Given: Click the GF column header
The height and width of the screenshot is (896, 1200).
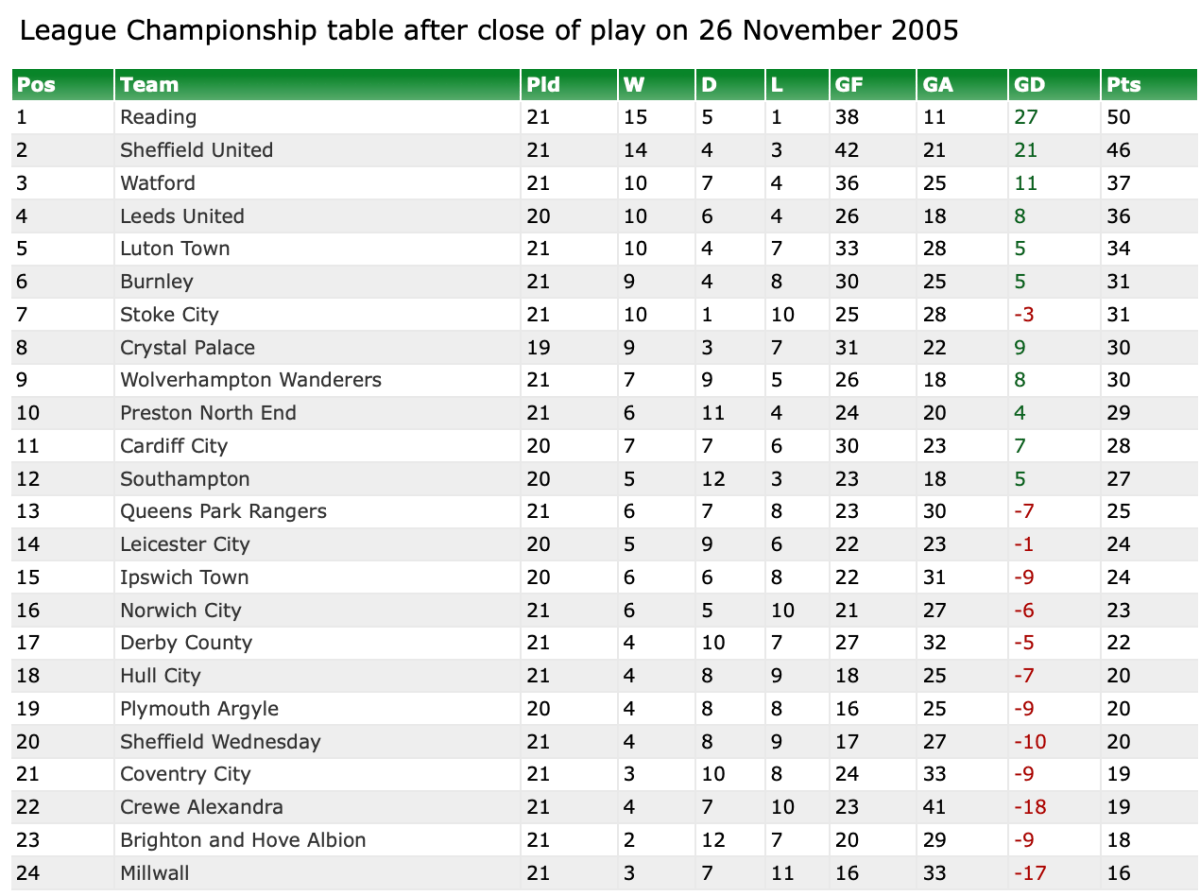Looking at the screenshot, I should pos(849,85).
